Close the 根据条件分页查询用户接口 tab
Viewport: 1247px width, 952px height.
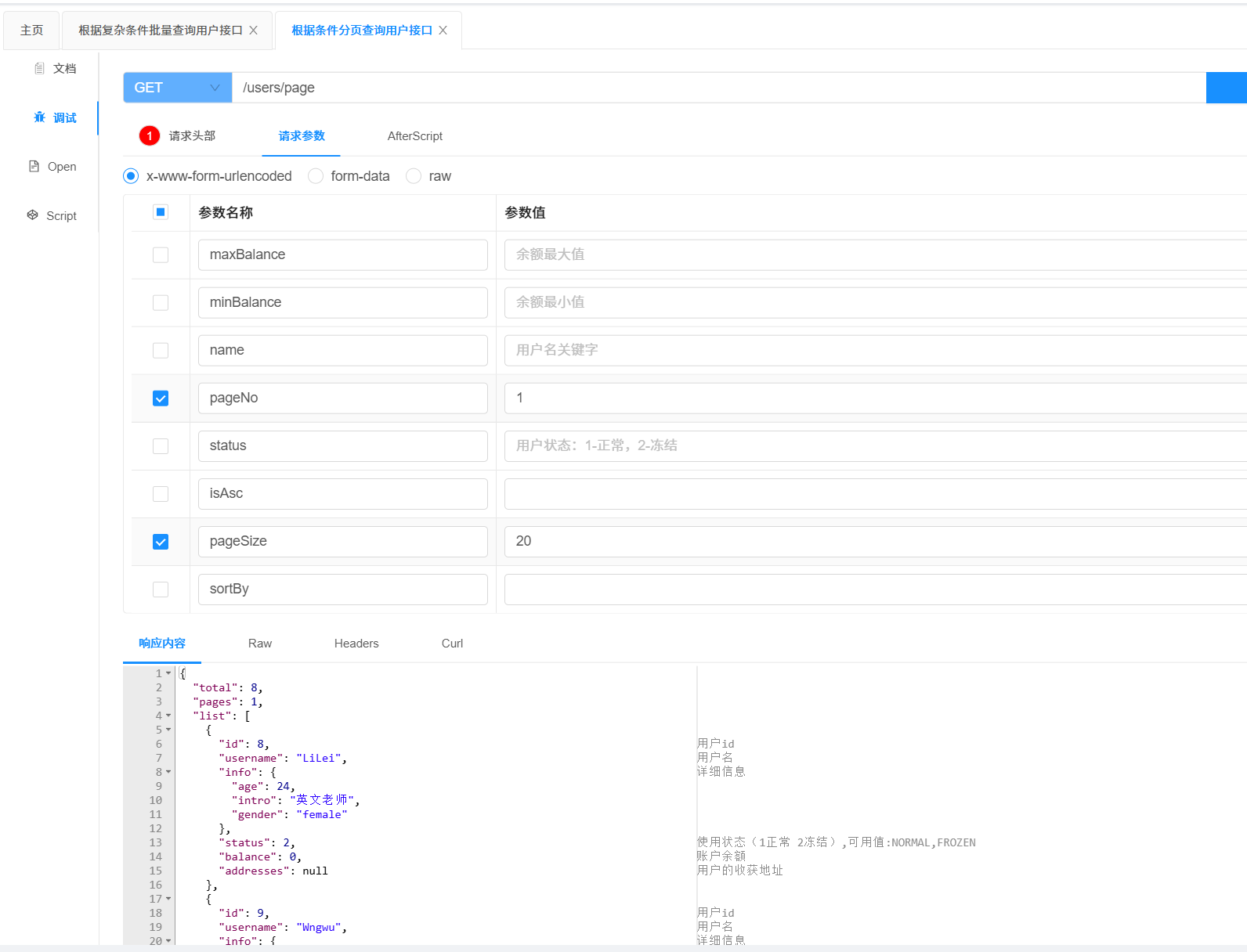coord(443,30)
